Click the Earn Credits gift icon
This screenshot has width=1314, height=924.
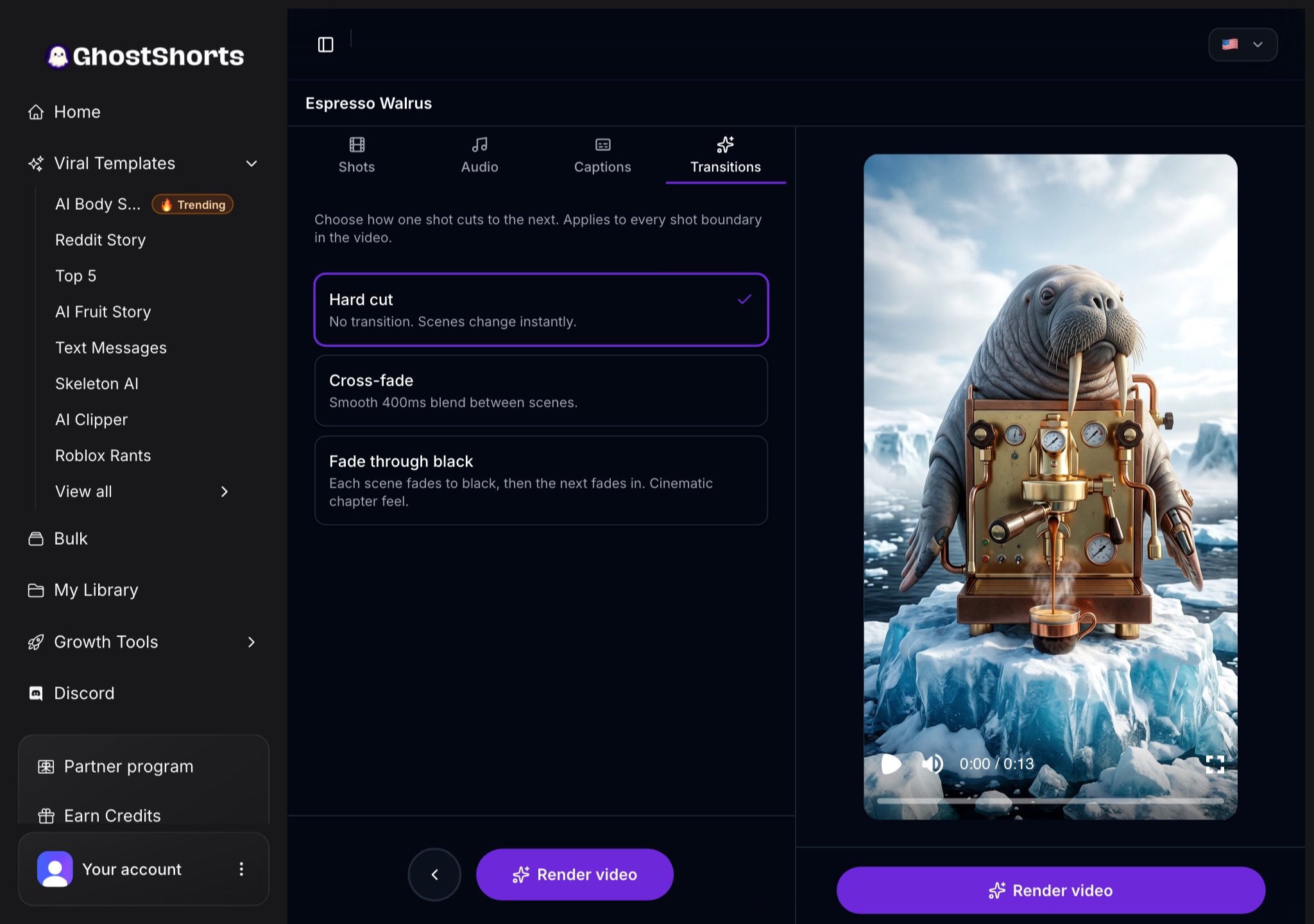[46, 816]
